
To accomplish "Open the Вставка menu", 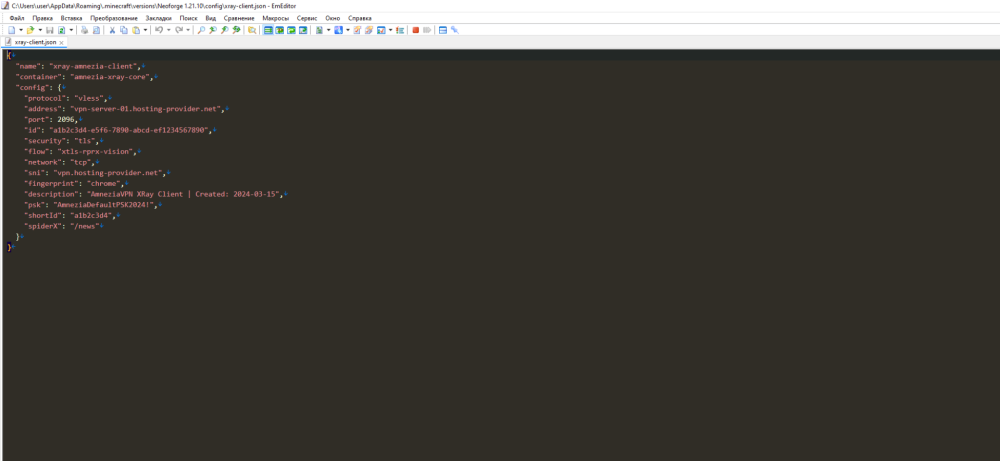I will click(71, 18).
